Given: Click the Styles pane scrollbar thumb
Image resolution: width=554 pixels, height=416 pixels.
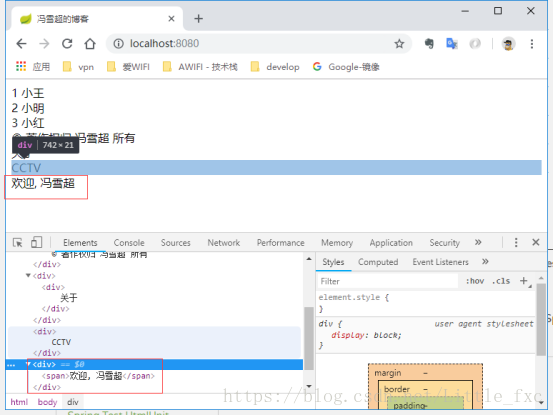Looking at the screenshot, I should (x=541, y=319).
